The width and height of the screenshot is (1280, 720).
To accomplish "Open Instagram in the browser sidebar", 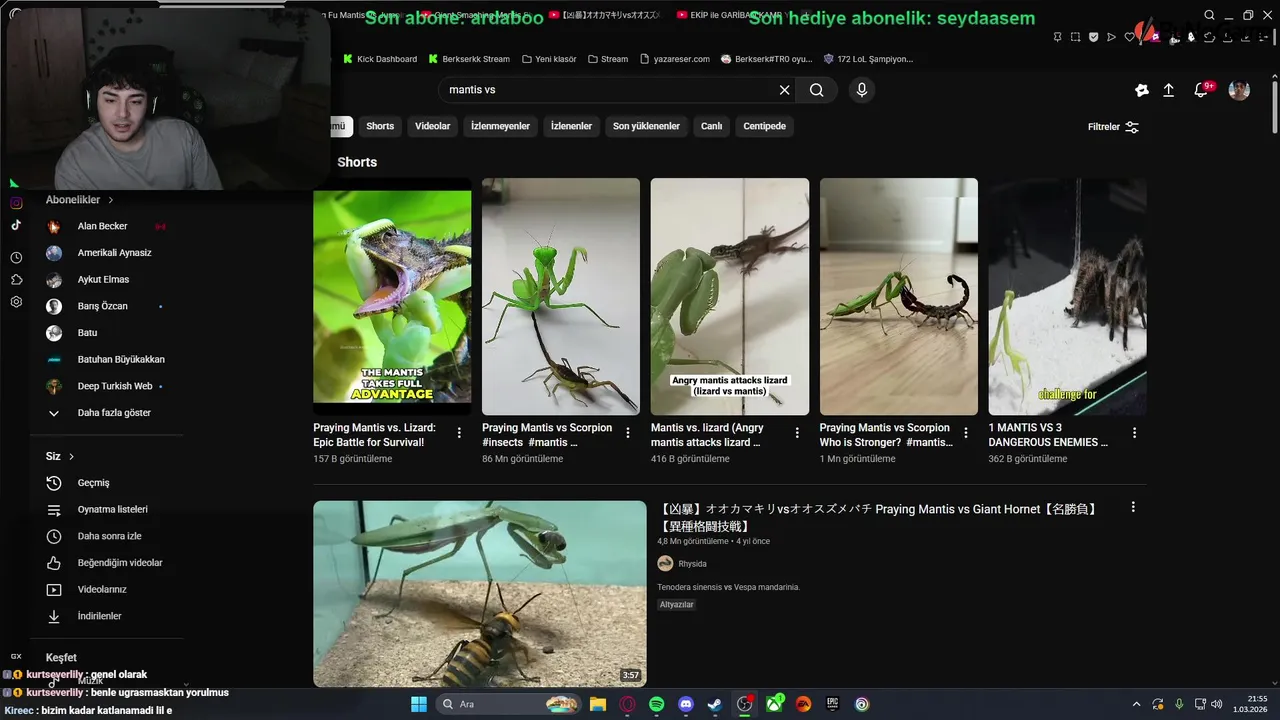I will pyautogui.click(x=16, y=203).
